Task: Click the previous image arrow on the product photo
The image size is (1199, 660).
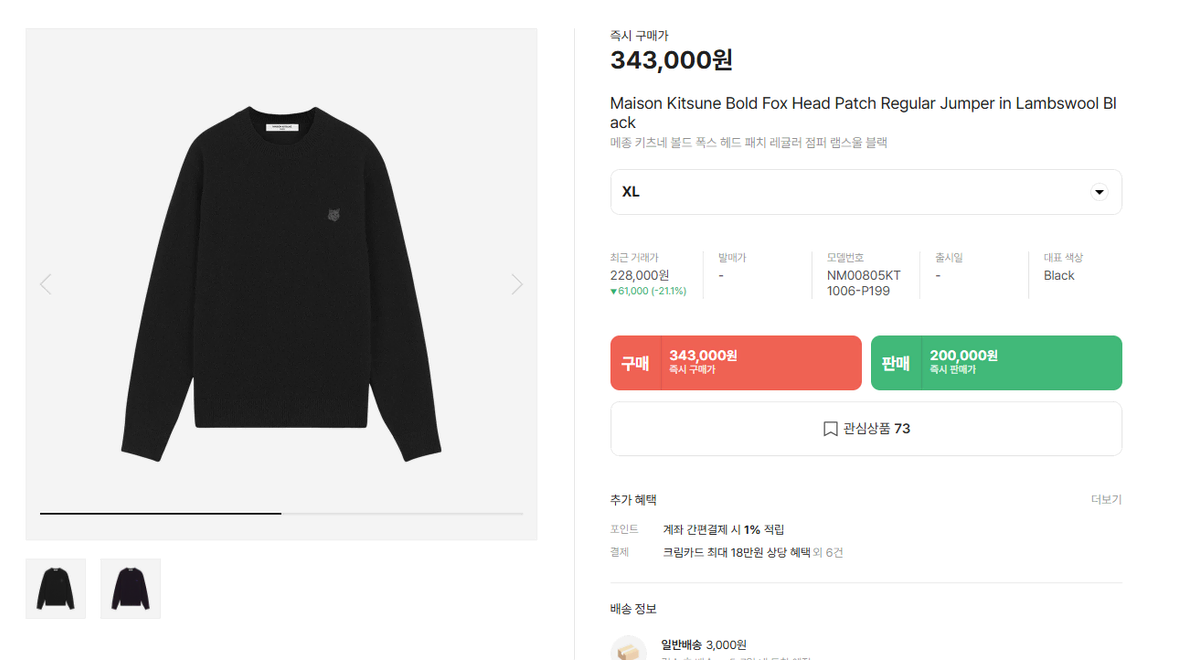Action: click(45, 284)
